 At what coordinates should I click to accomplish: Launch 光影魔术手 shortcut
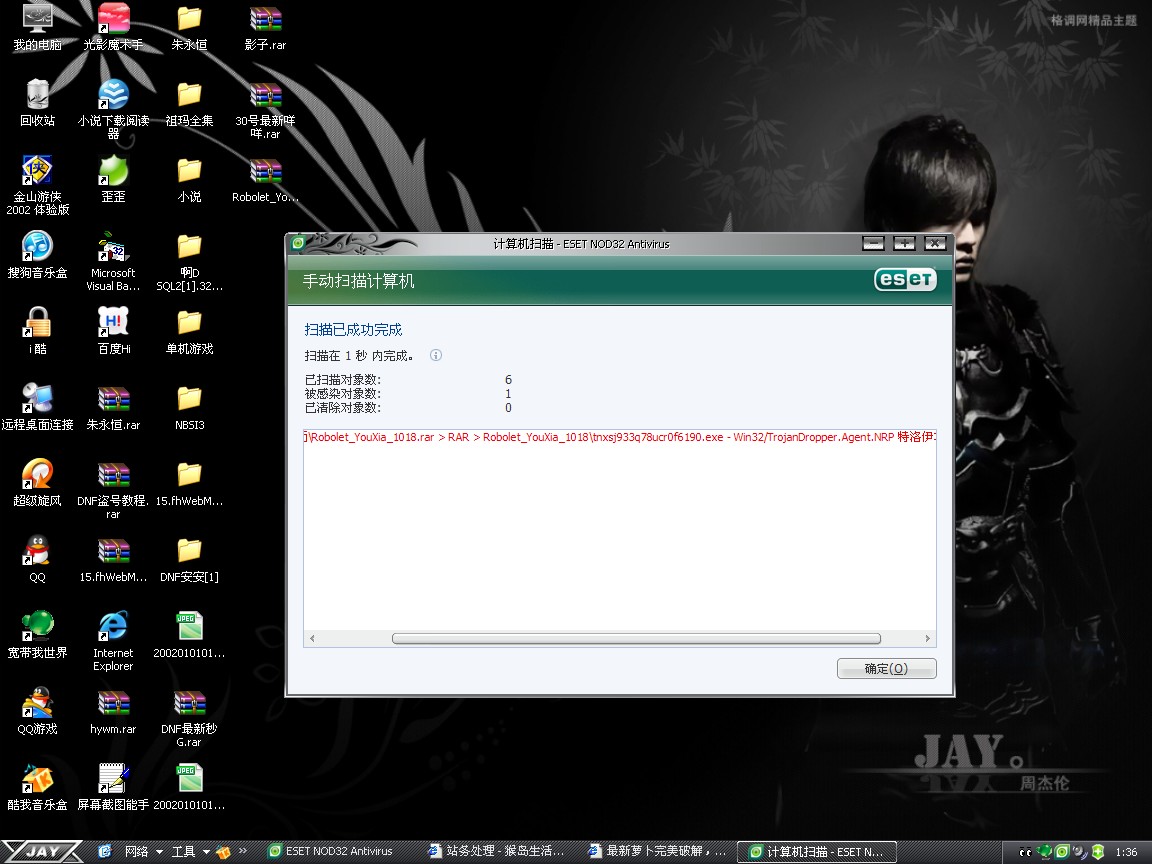113,26
